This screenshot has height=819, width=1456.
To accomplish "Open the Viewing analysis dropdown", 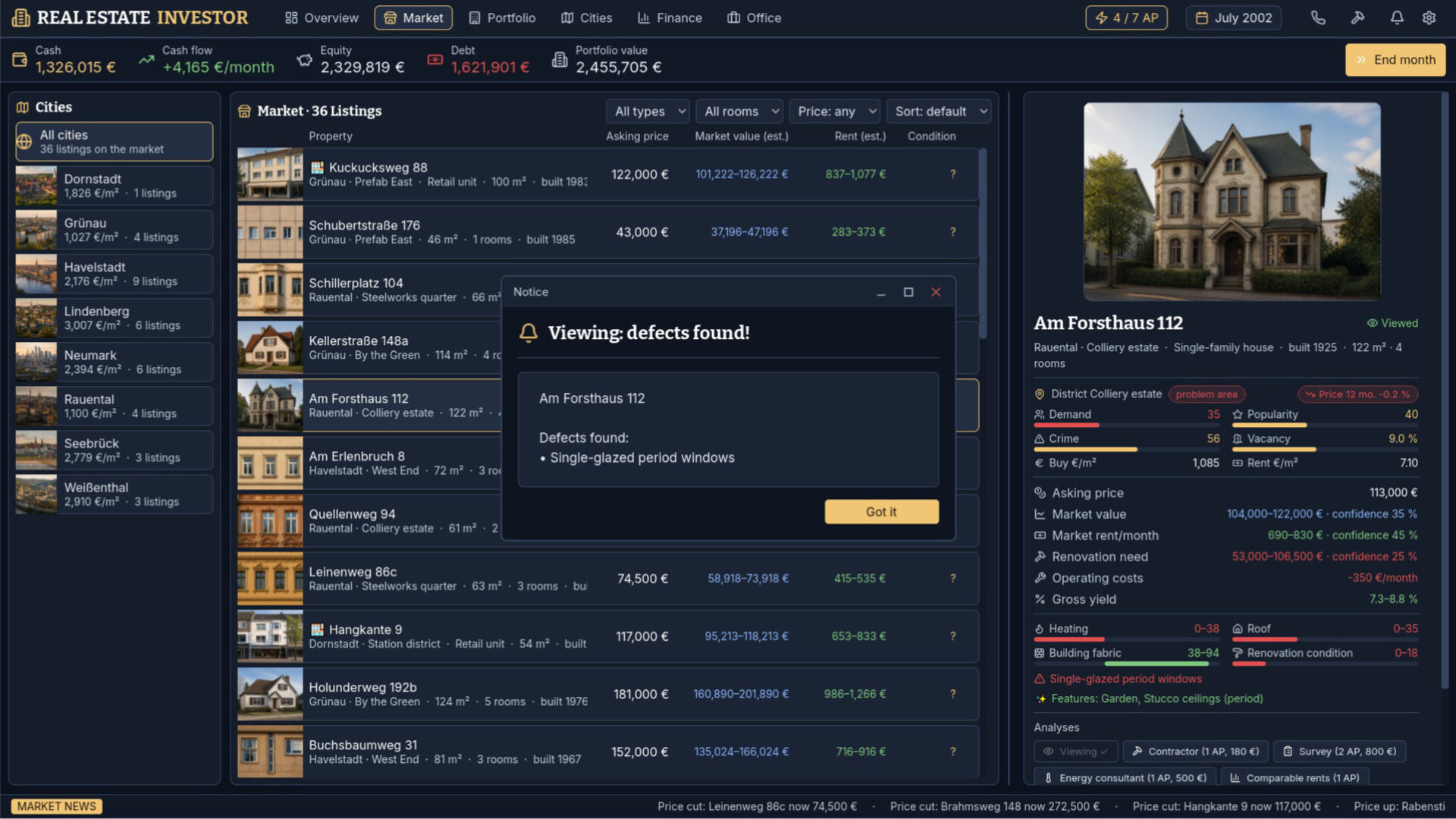I will pyautogui.click(x=1075, y=752).
